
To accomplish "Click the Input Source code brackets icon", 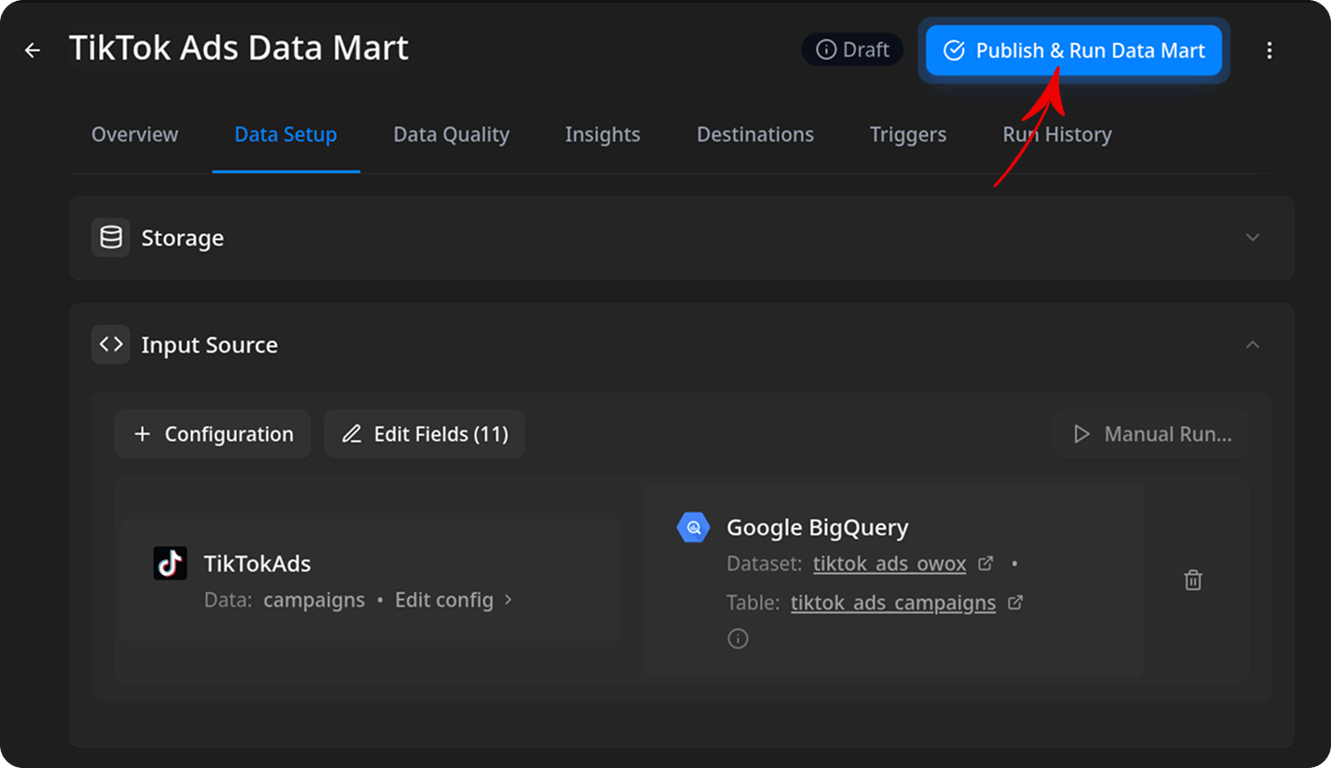I will click(x=111, y=345).
